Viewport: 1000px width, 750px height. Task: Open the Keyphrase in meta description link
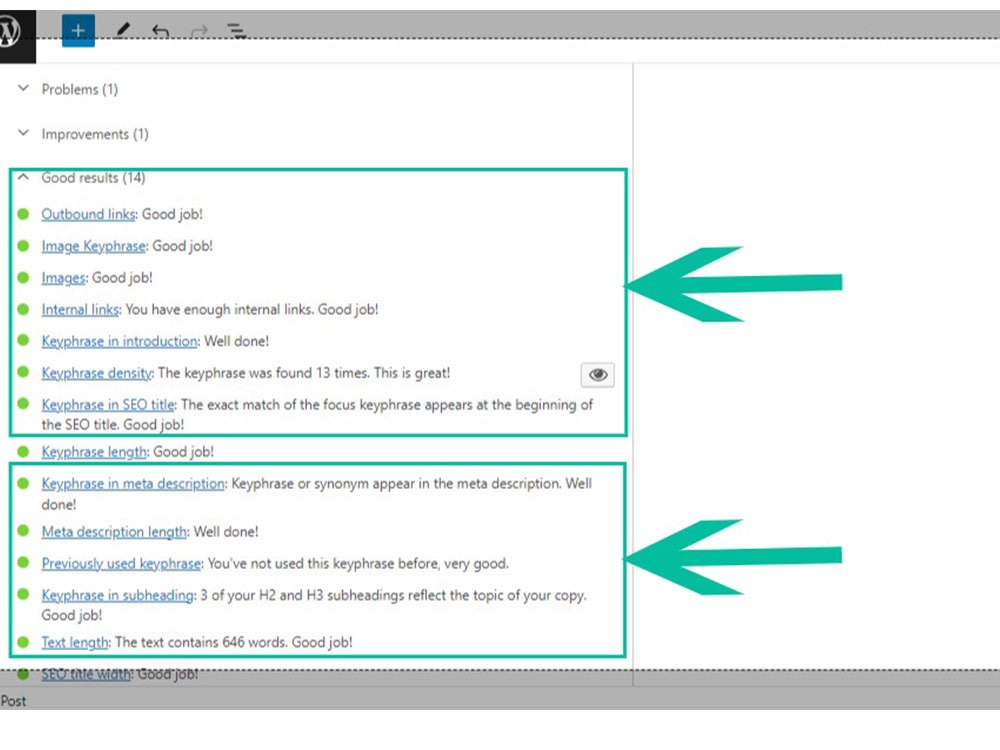click(133, 484)
